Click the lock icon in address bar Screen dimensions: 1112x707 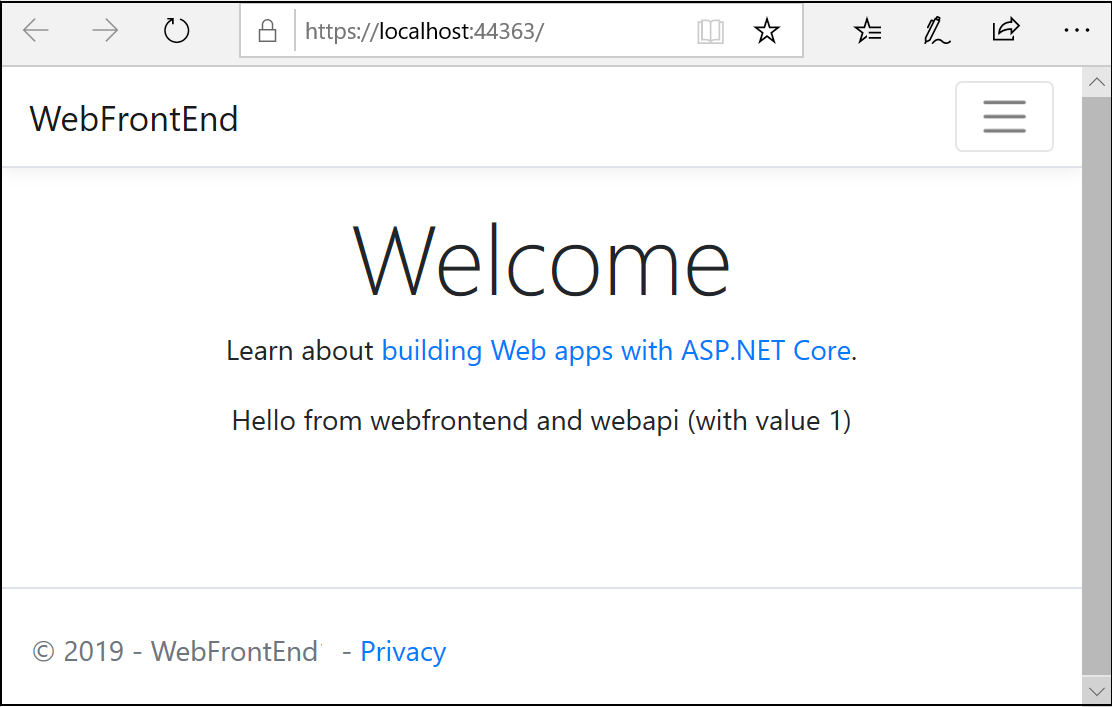point(266,31)
